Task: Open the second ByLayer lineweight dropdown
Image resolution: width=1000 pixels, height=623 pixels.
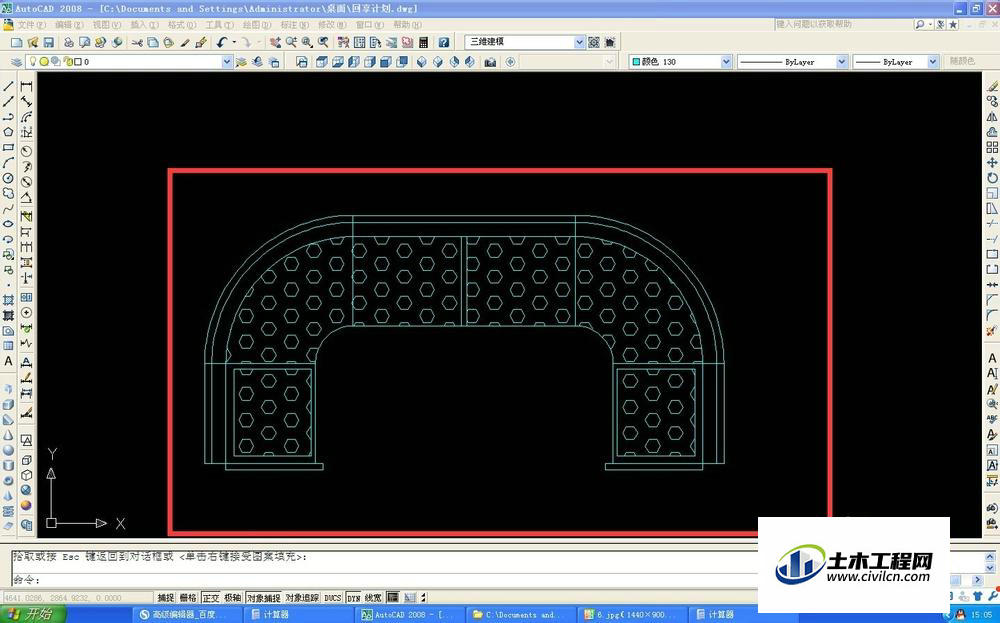Action: pos(933,62)
